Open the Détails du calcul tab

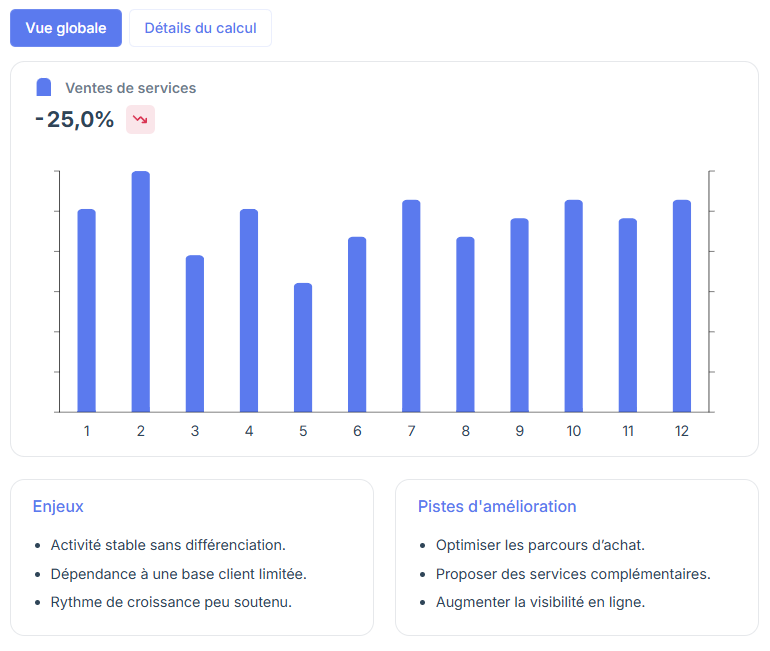point(200,28)
